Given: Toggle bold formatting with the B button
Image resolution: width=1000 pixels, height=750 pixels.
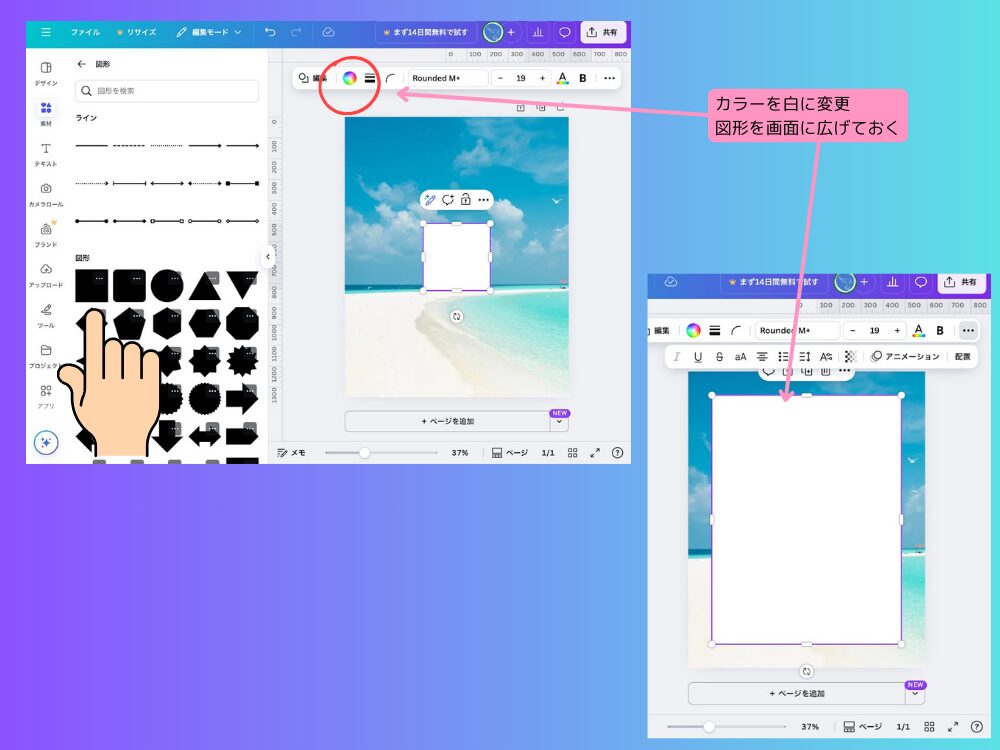Looking at the screenshot, I should click(583, 78).
